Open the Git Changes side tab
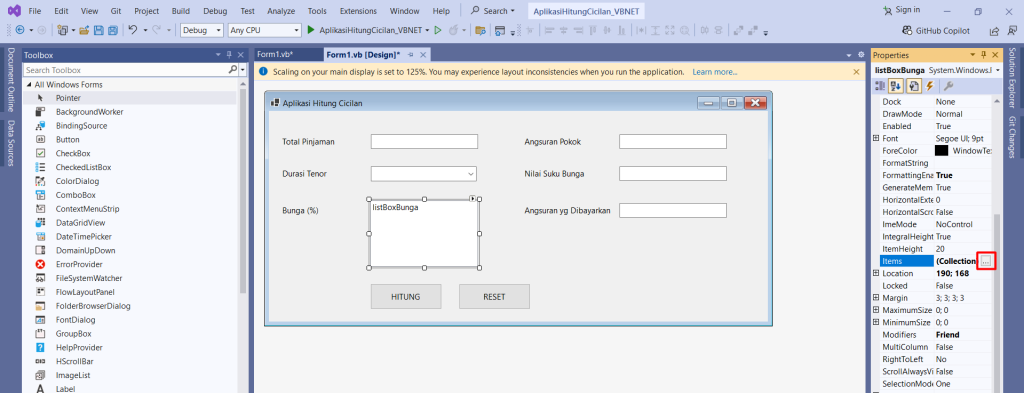Viewport: 1024px width, 393px height. click(1012, 137)
